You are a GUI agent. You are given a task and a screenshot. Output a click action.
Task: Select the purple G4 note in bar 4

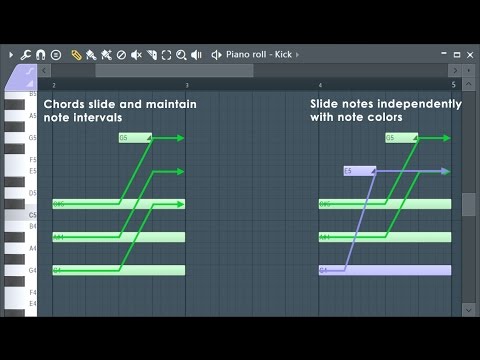385,270
